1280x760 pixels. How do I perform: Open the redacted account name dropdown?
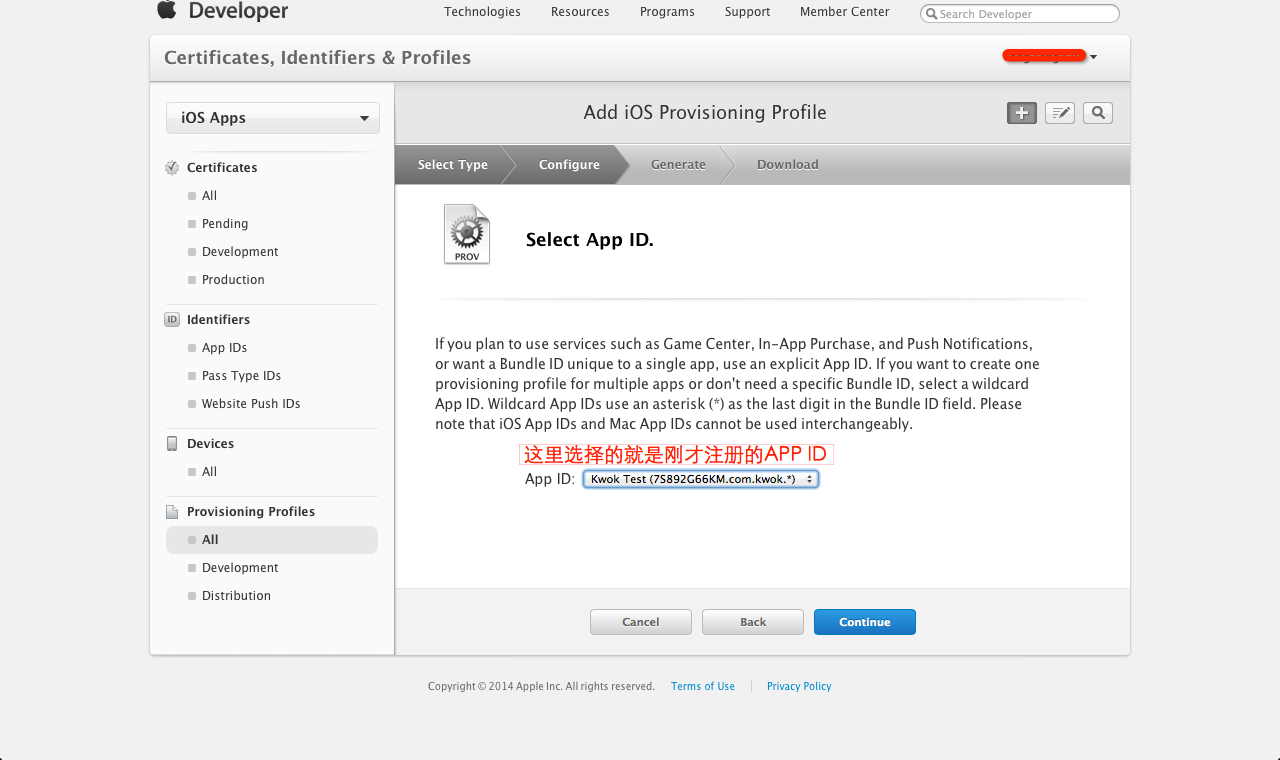tap(1050, 56)
